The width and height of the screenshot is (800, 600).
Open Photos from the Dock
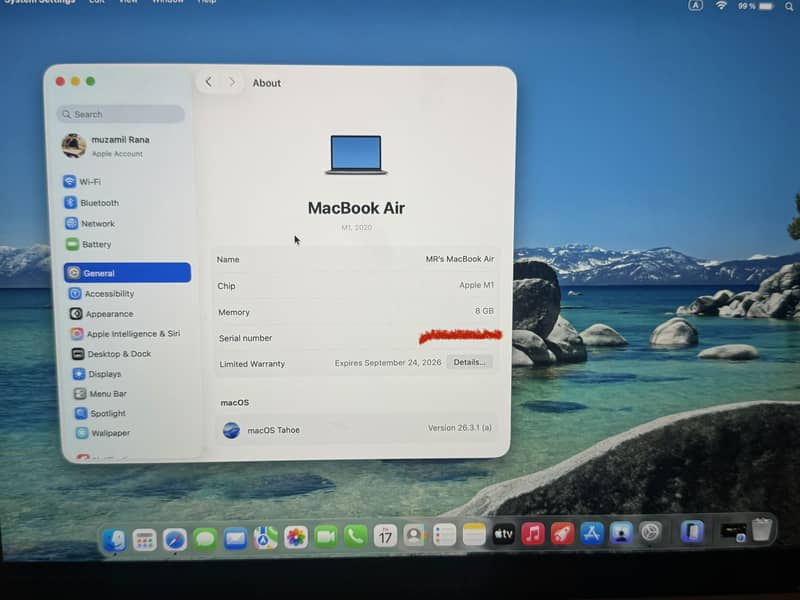click(295, 537)
